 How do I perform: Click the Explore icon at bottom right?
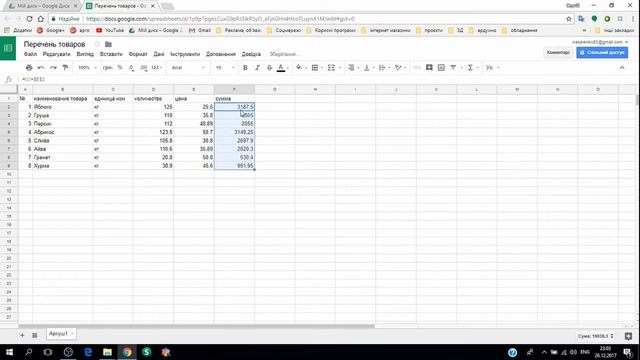click(628, 336)
